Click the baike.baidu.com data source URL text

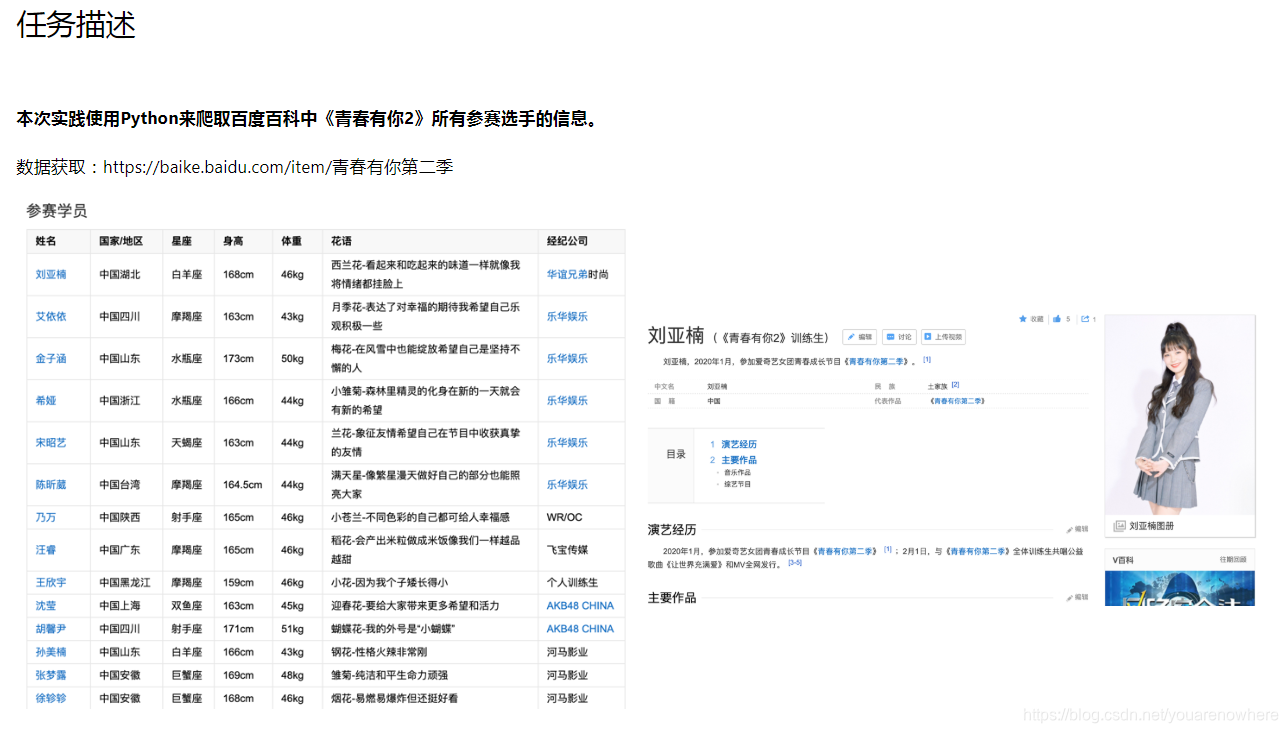[278, 167]
